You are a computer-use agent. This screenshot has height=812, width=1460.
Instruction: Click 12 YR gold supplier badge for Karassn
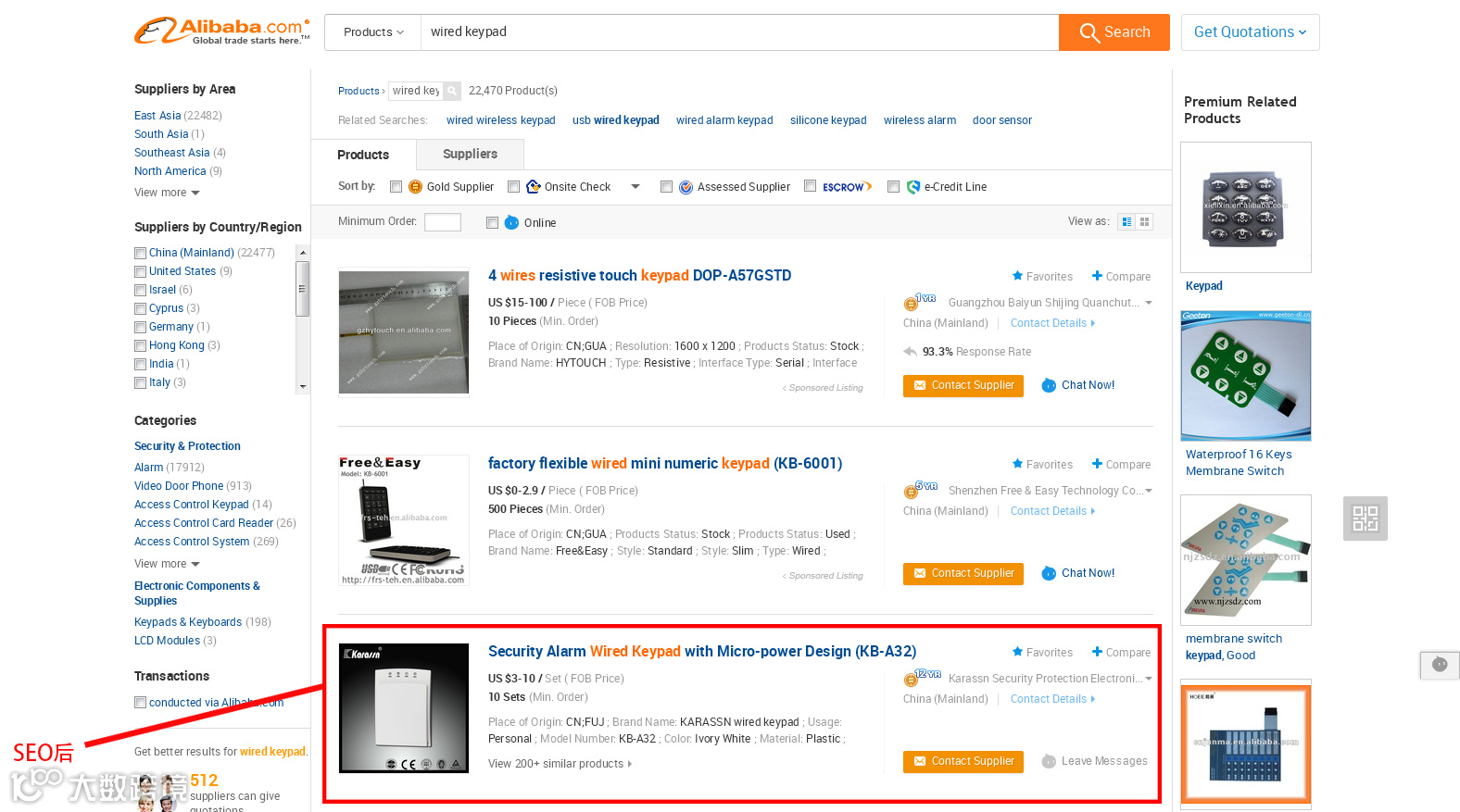[923, 678]
